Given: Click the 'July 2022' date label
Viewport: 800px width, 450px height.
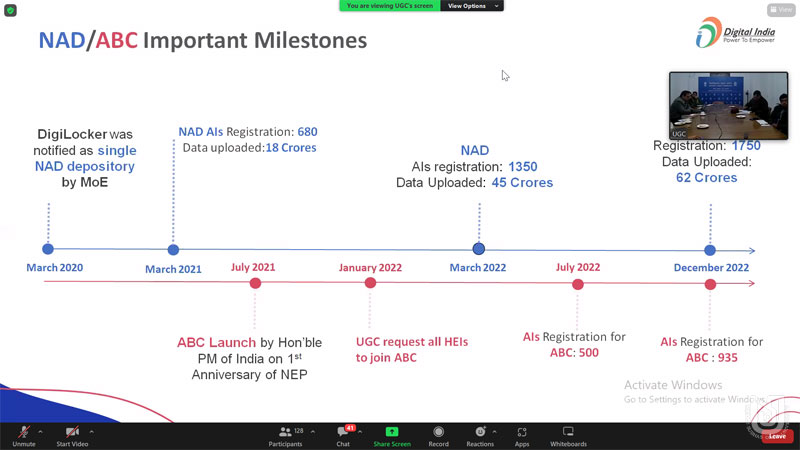Looking at the screenshot, I should coord(578,267).
